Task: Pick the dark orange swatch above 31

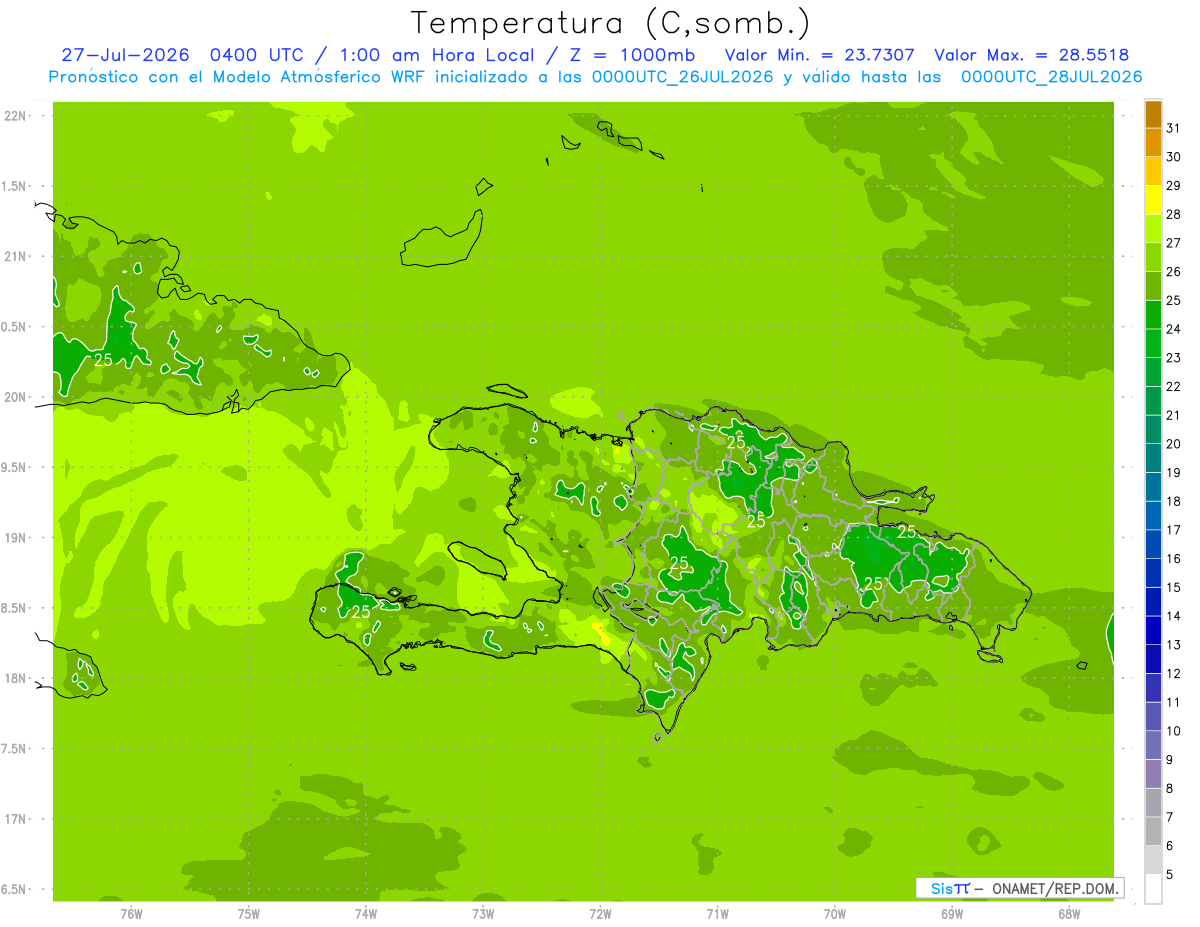Action: point(1153,114)
